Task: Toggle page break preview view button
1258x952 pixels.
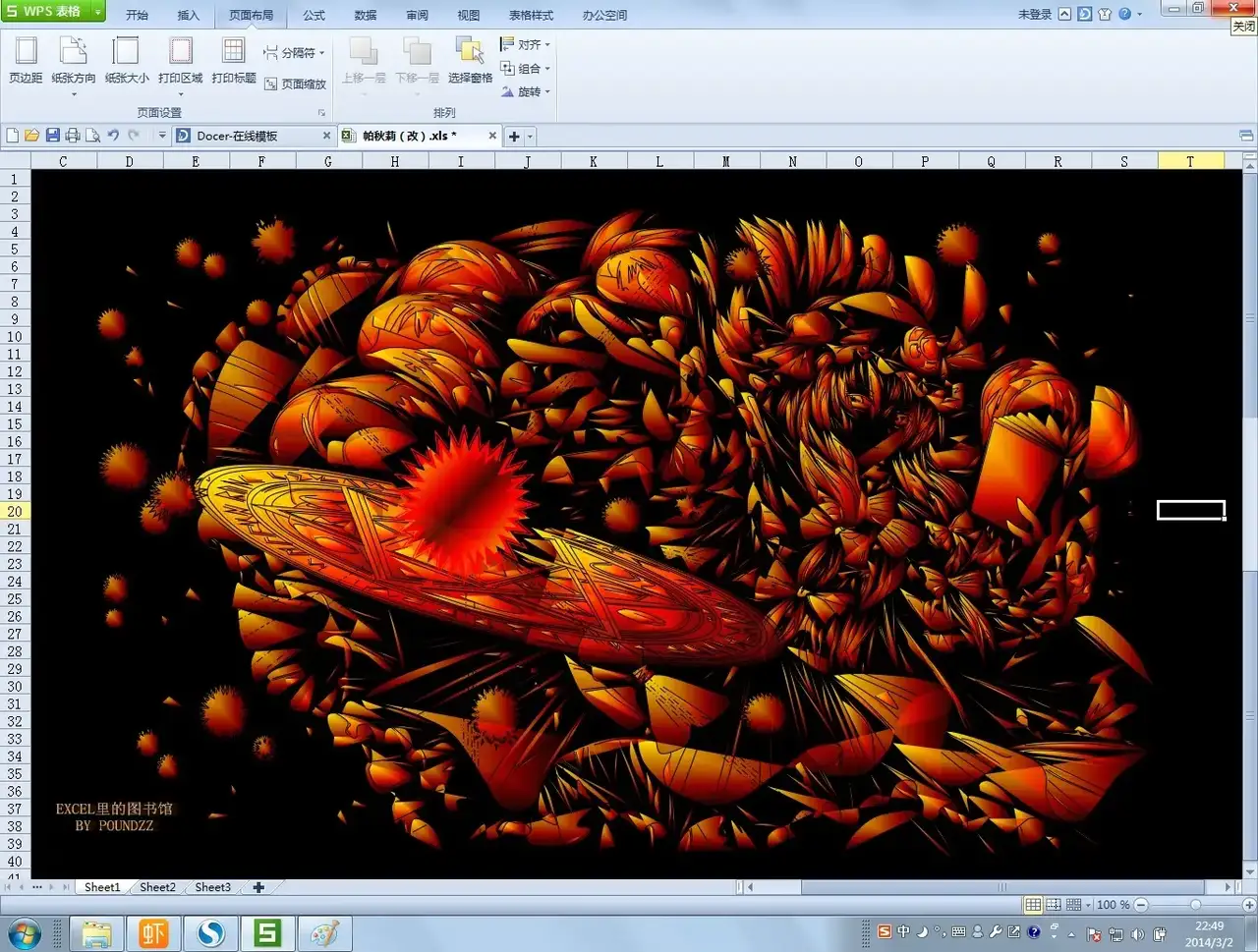Action: click(1053, 905)
